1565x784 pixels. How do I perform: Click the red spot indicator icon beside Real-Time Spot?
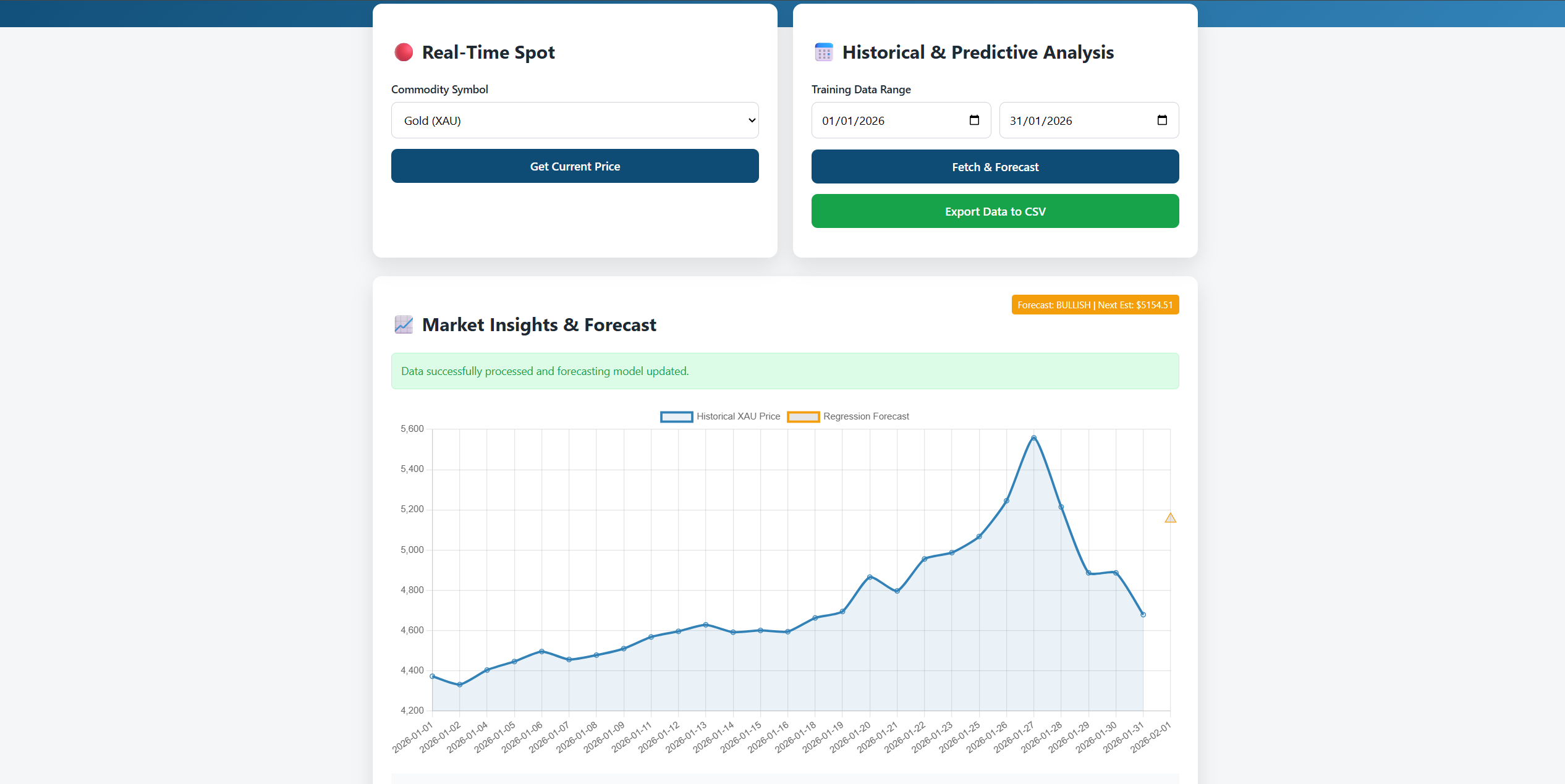pyautogui.click(x=404, y=52)
